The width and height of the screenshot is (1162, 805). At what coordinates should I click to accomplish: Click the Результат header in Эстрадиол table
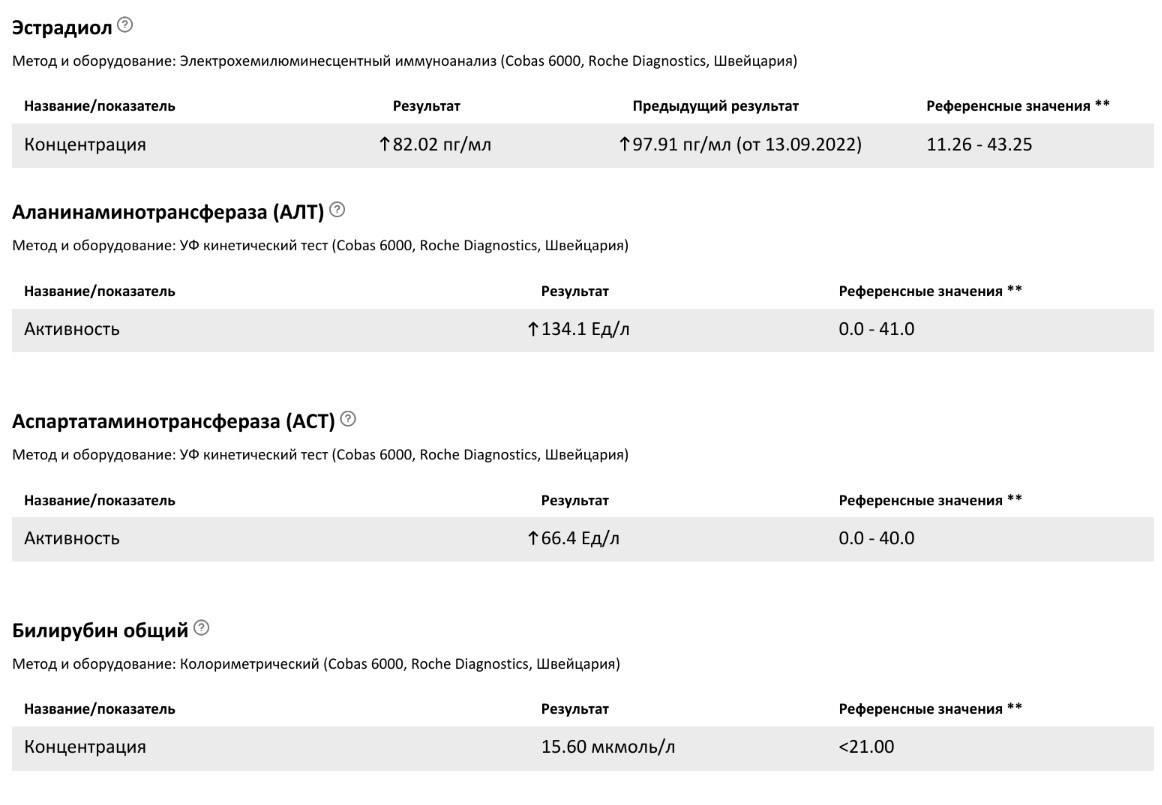click(x=426, y=106)
